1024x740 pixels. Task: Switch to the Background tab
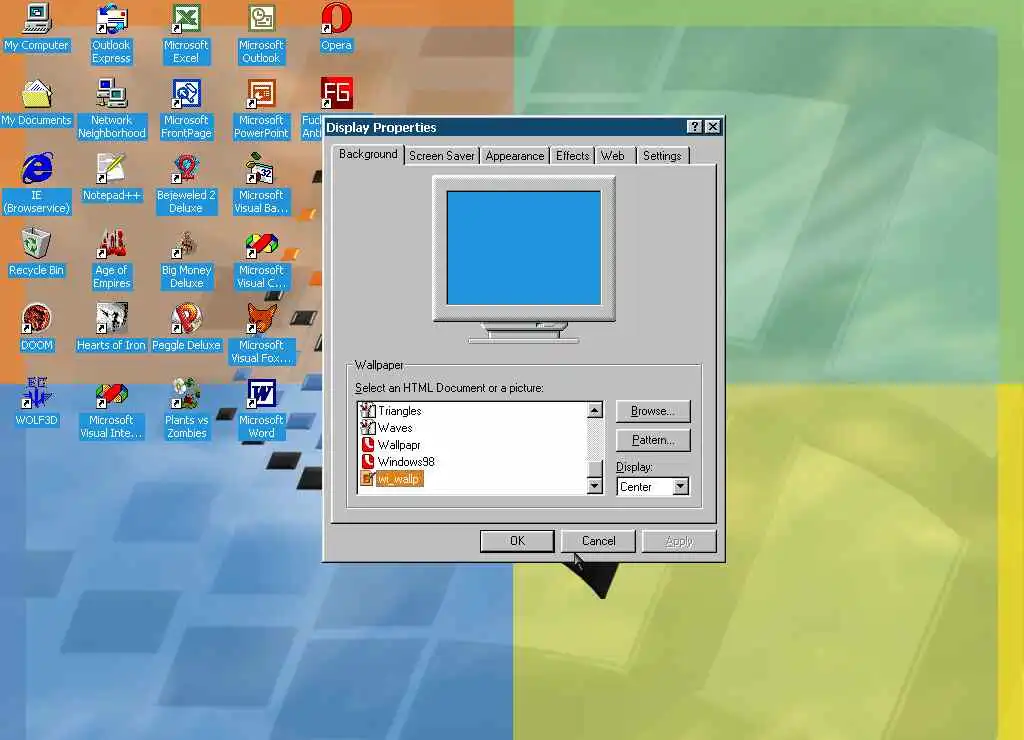(x=368, y=154)
